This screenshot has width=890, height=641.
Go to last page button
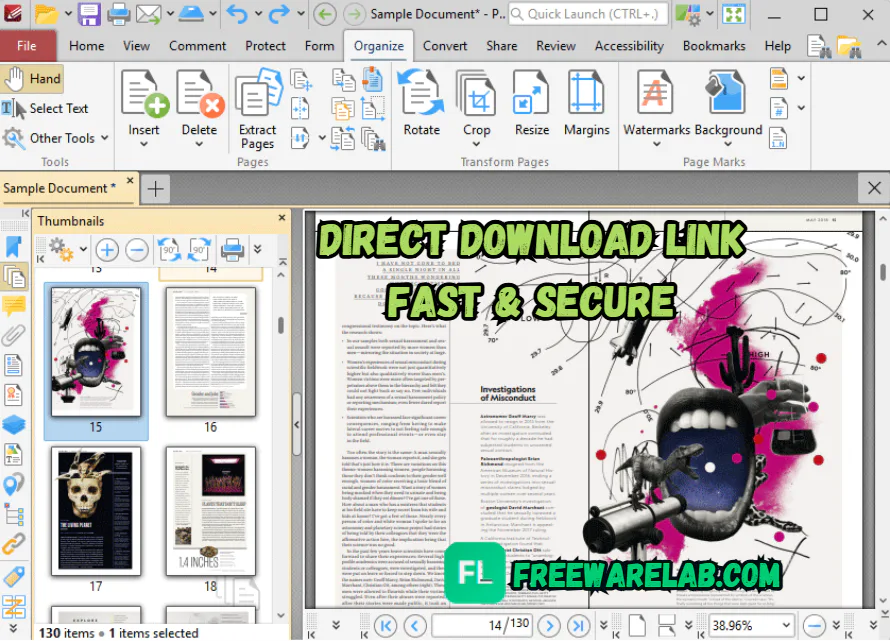coord(578,626)
